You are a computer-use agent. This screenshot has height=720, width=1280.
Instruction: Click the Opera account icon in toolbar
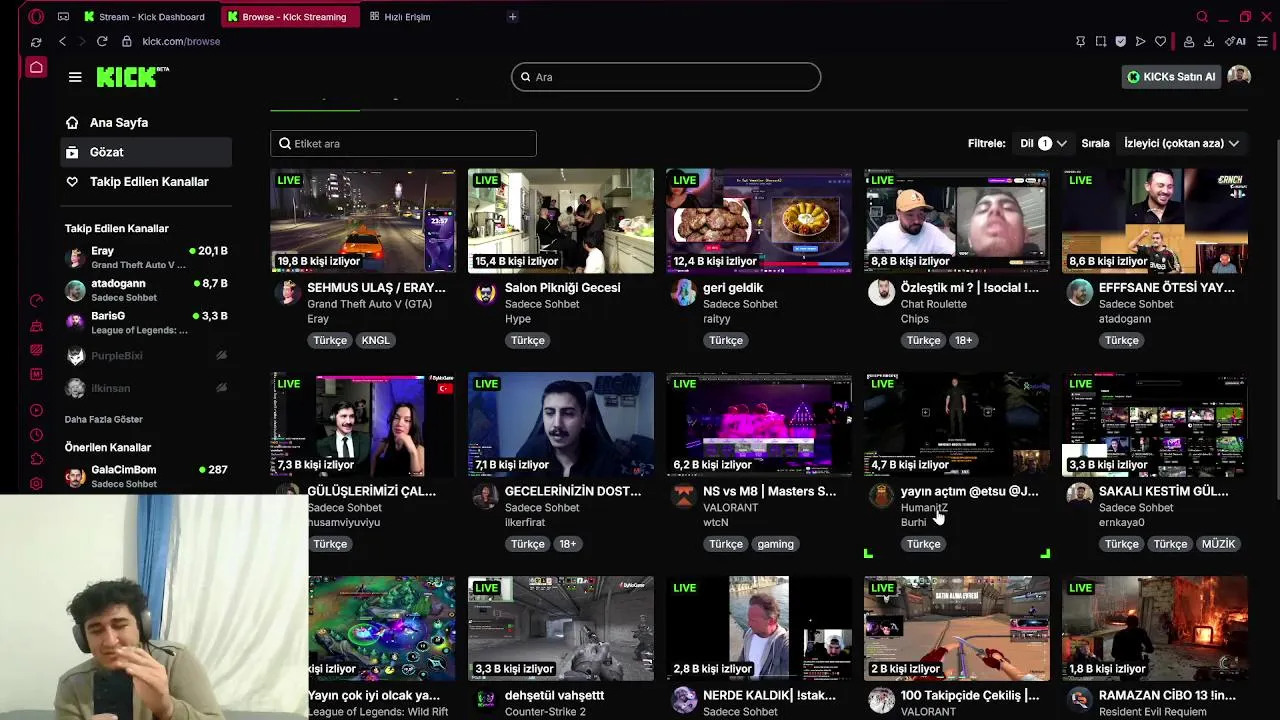(1188, 41)
